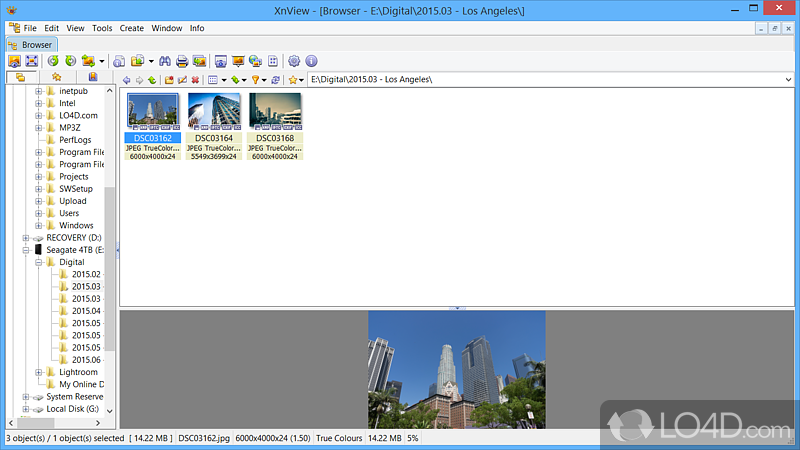Collapse the Digital folder node
The image size is (800, 450).
38,262
